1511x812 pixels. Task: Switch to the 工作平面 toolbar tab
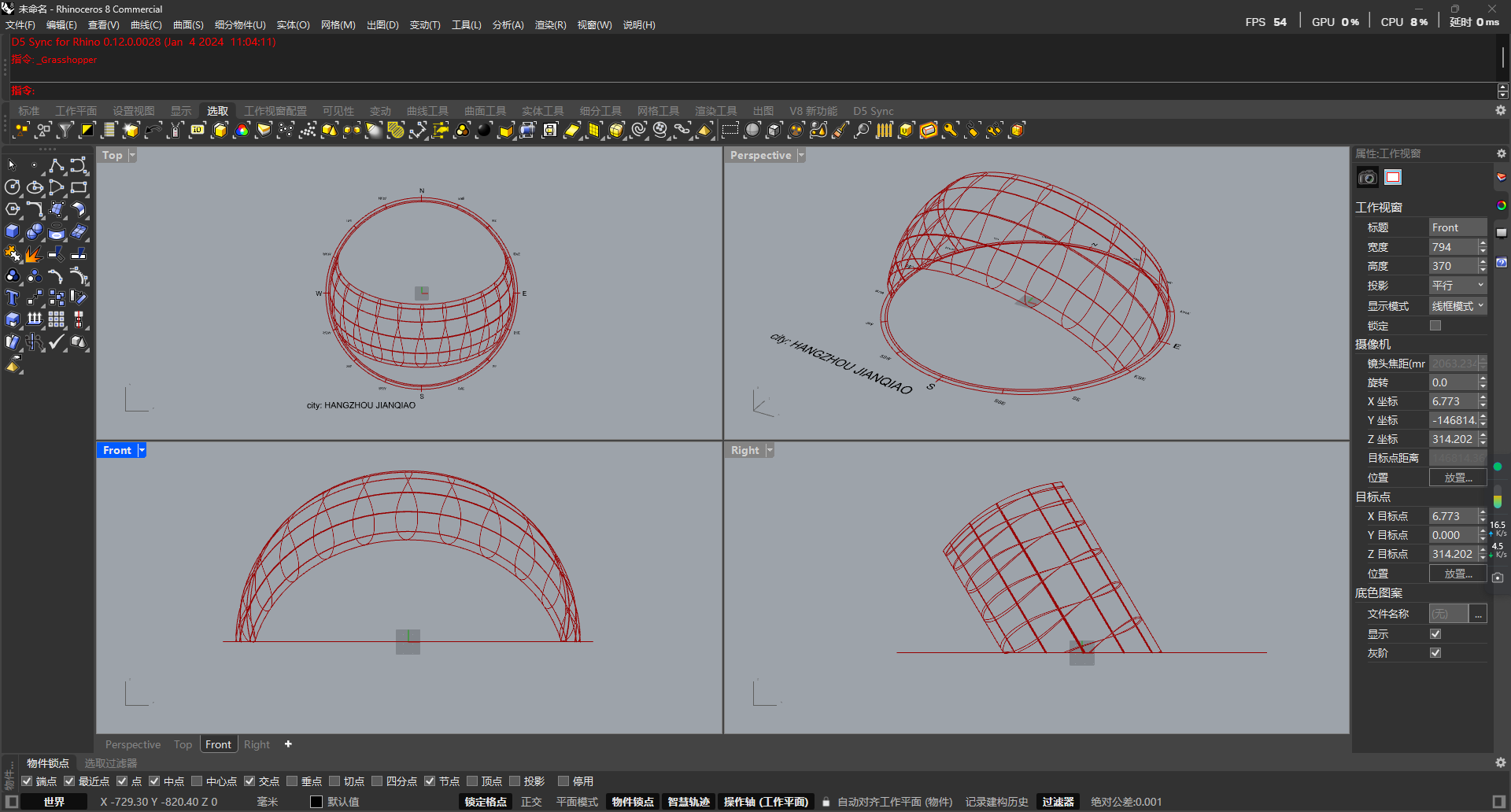[x=76, y=111]
